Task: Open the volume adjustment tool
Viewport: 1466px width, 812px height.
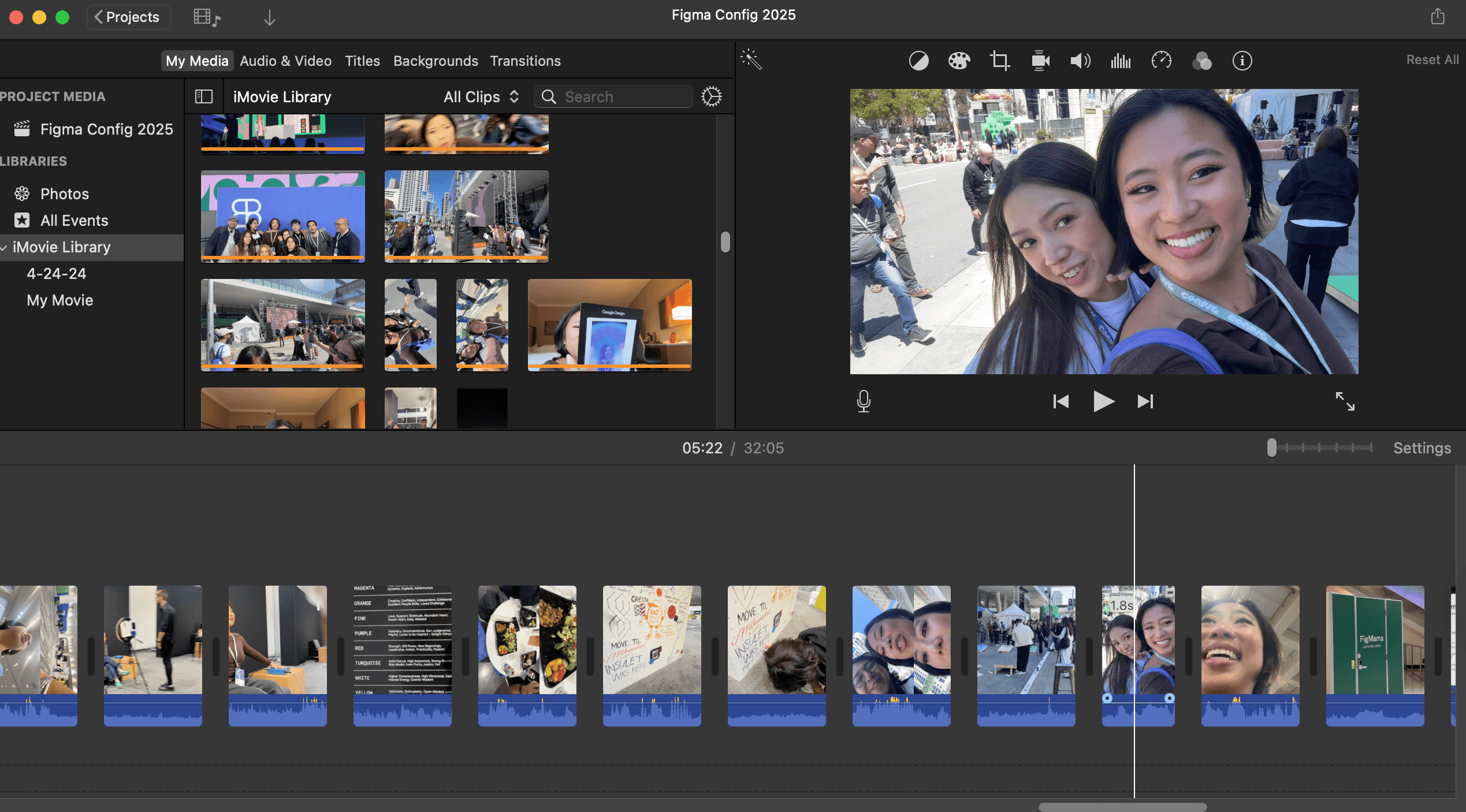Action: 1080,61
